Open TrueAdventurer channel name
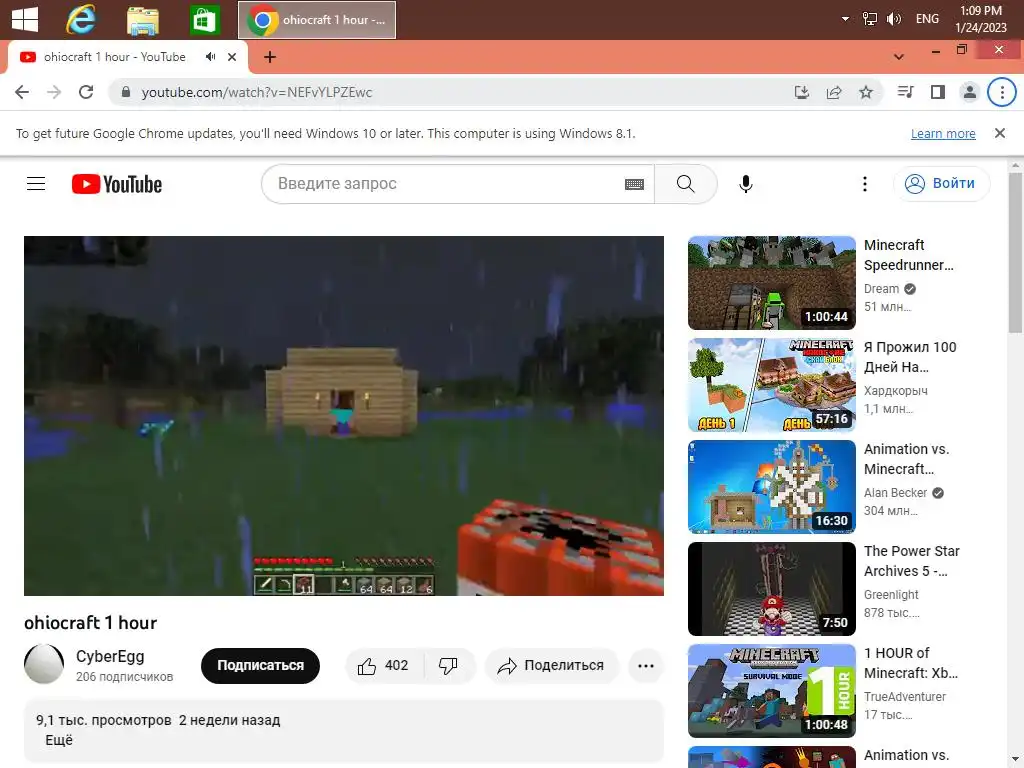This screenshot has width=1024, height=768. [x=904, y=696]
